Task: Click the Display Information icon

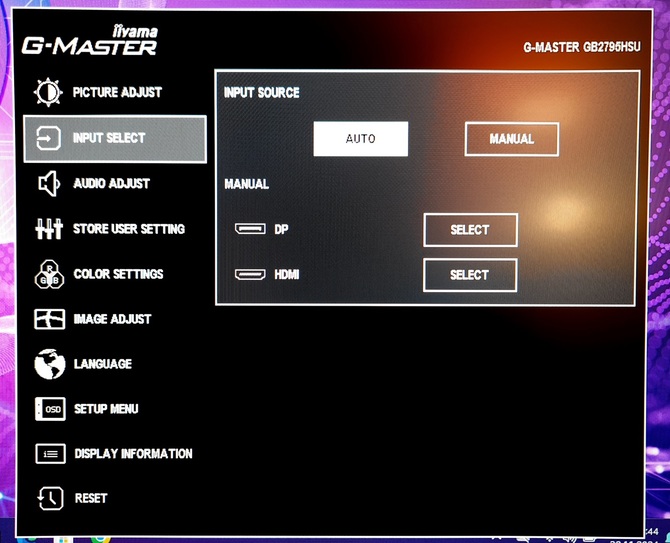Action: click(50, 453)
